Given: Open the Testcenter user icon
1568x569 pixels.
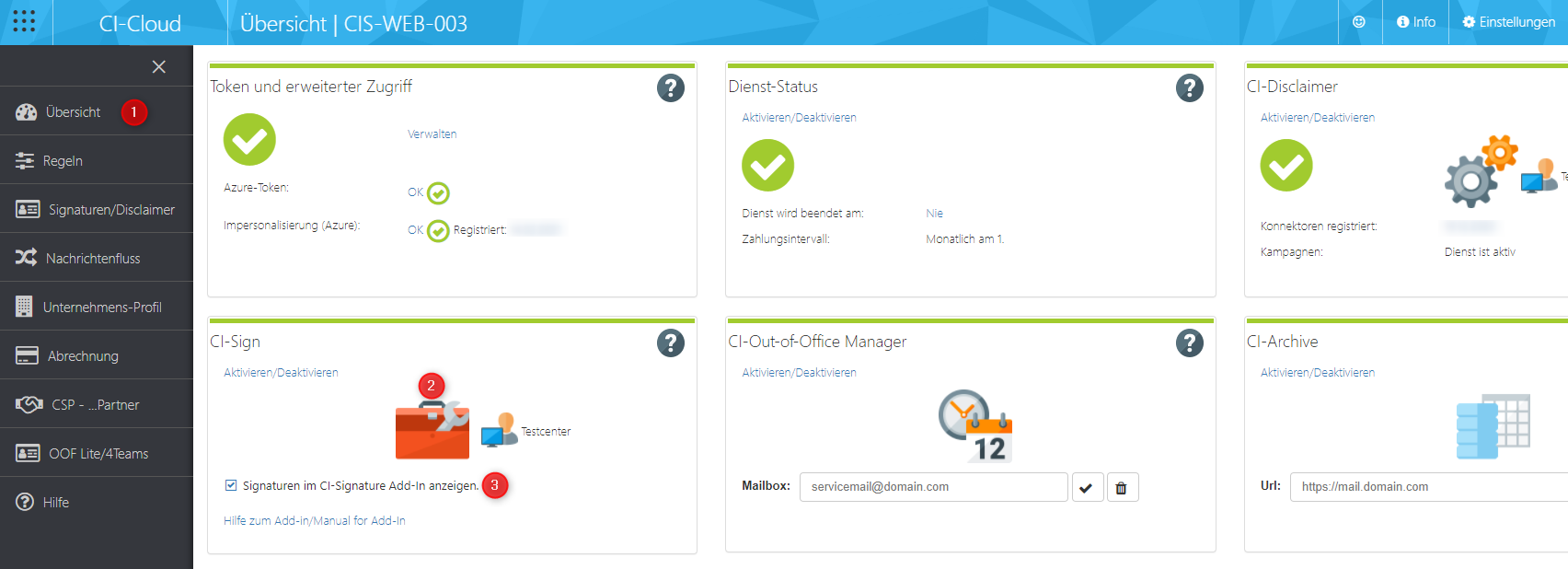Looking at the screenshot, I should [500, 430].
